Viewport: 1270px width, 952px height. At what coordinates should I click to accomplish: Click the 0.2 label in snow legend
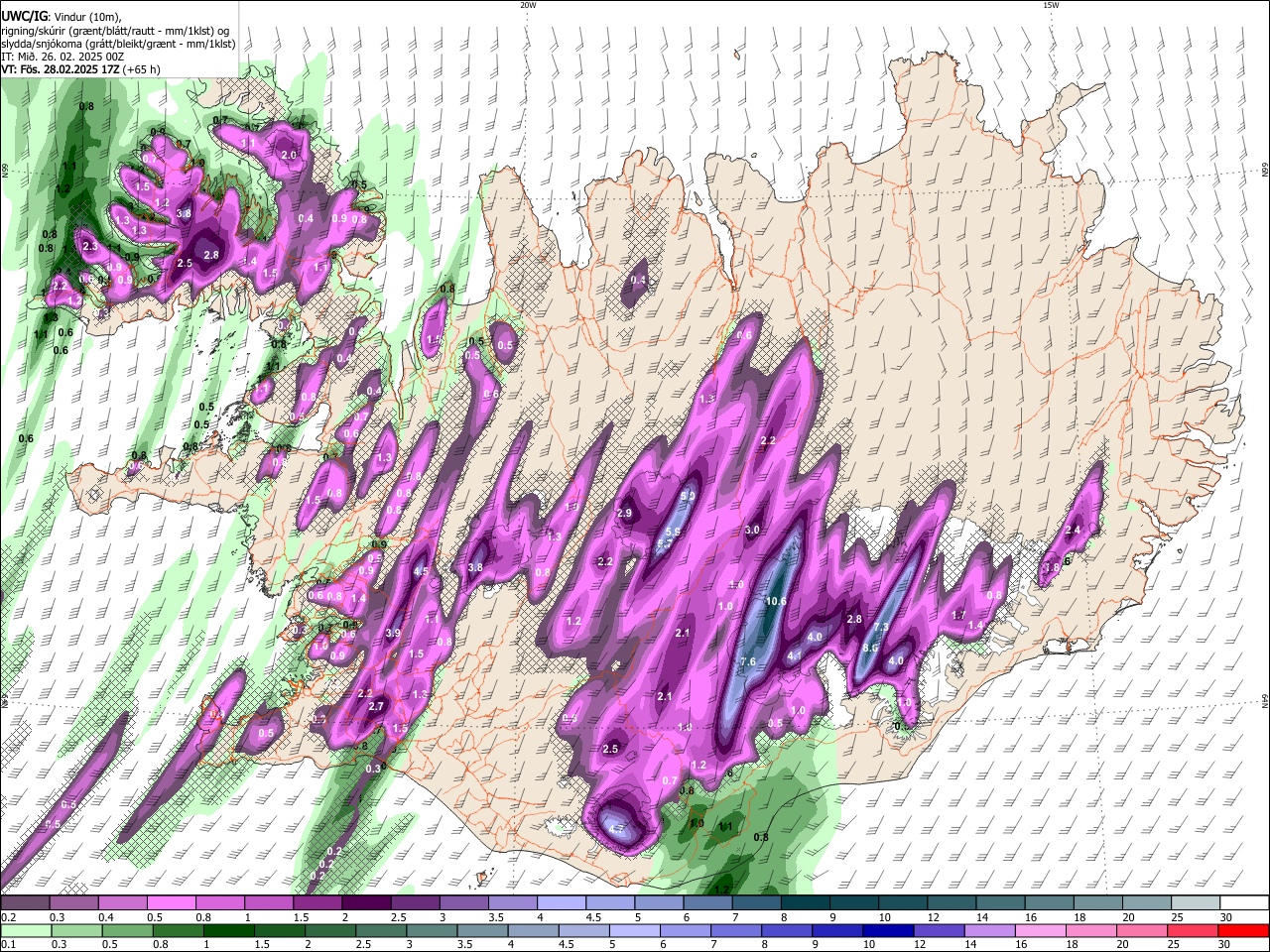tap(8, 917)
